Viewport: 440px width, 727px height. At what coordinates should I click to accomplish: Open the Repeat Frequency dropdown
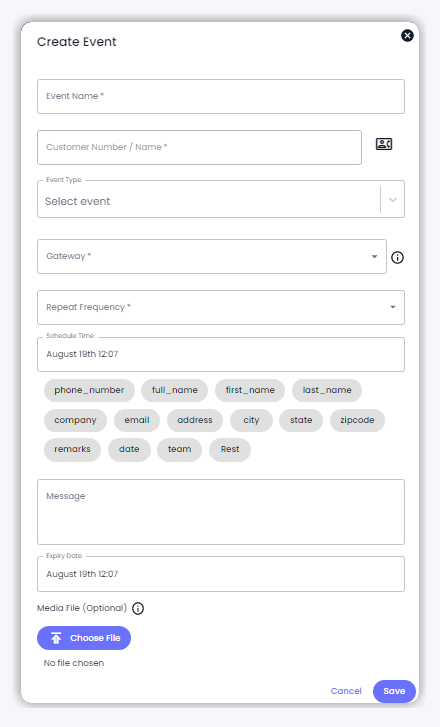click(221, 307)
